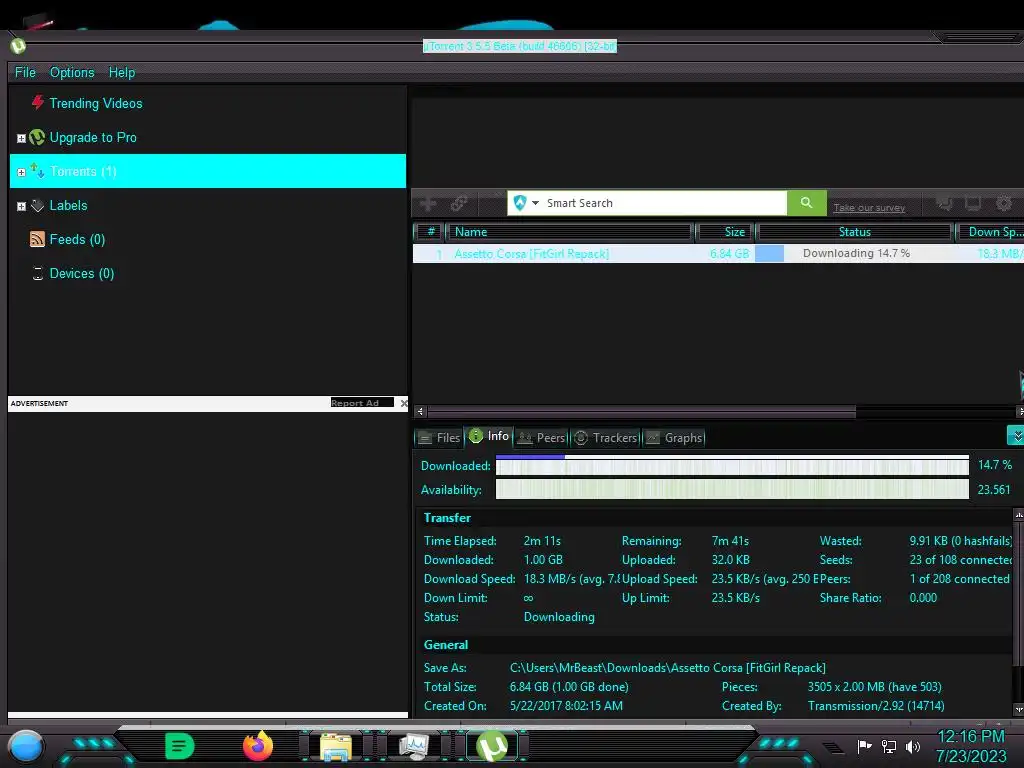Open the search provider dropdown arrow

pos(536,203)
